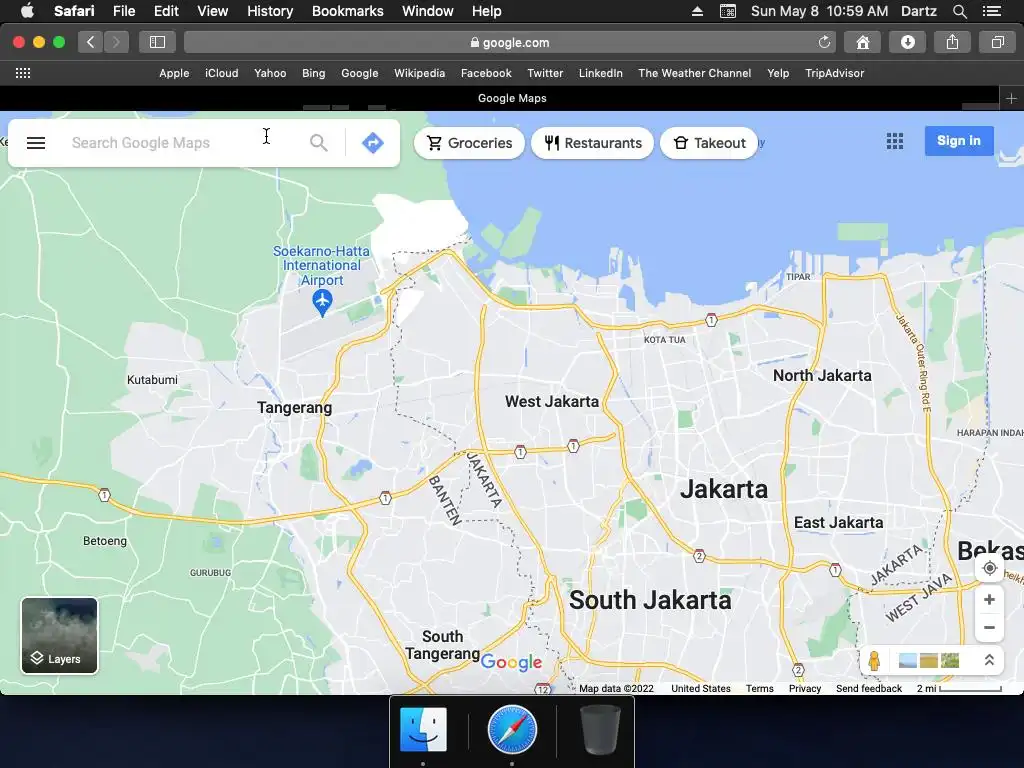Click the search magnifier icon in Maps

tap(319, 143)
